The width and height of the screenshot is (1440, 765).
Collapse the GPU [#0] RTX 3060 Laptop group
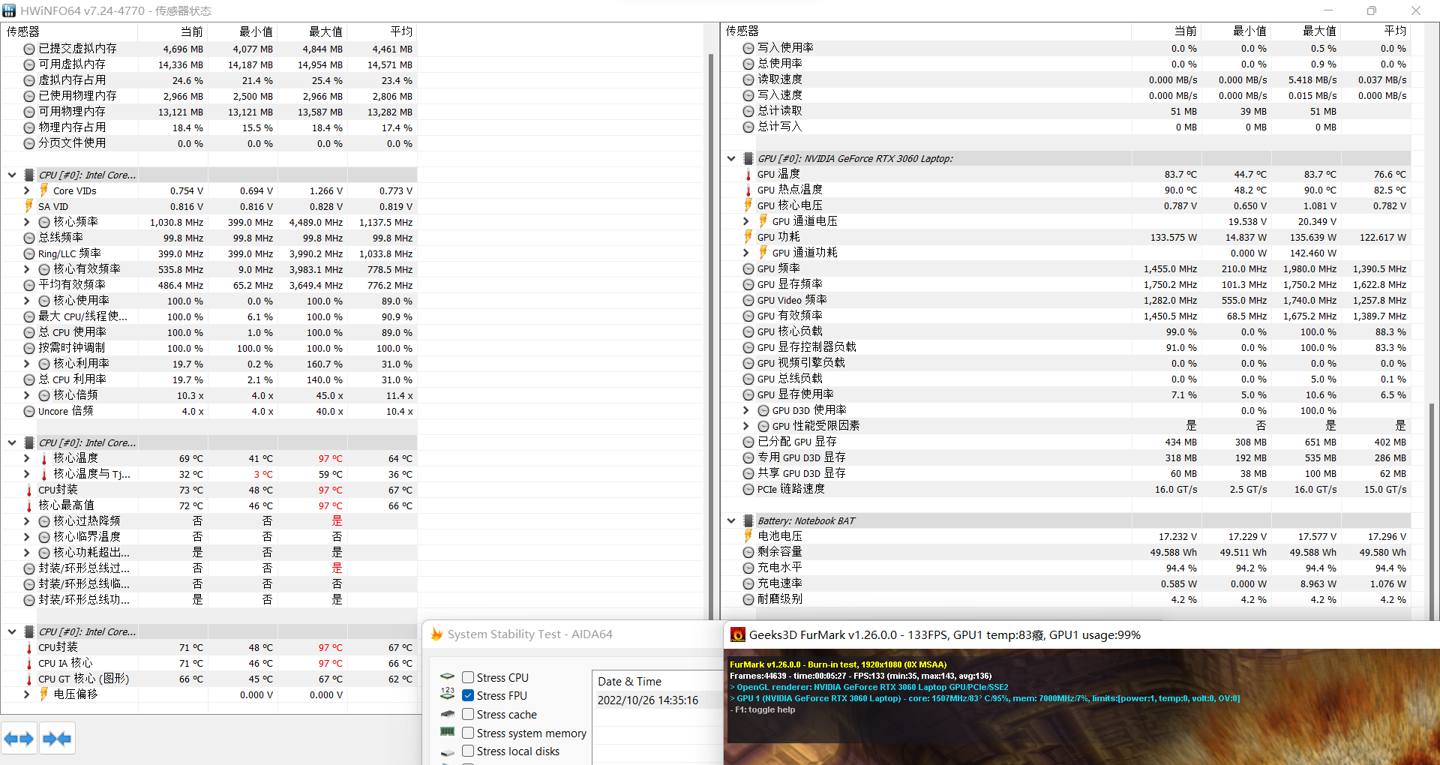point(731,158)
